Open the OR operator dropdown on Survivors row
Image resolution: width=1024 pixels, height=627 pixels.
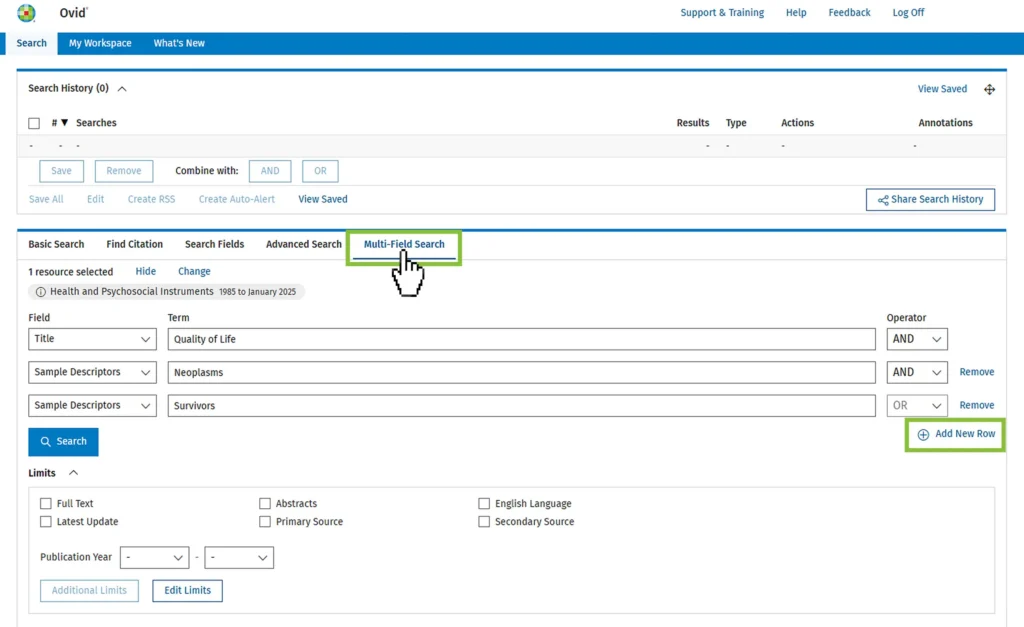tap(917, 406)
